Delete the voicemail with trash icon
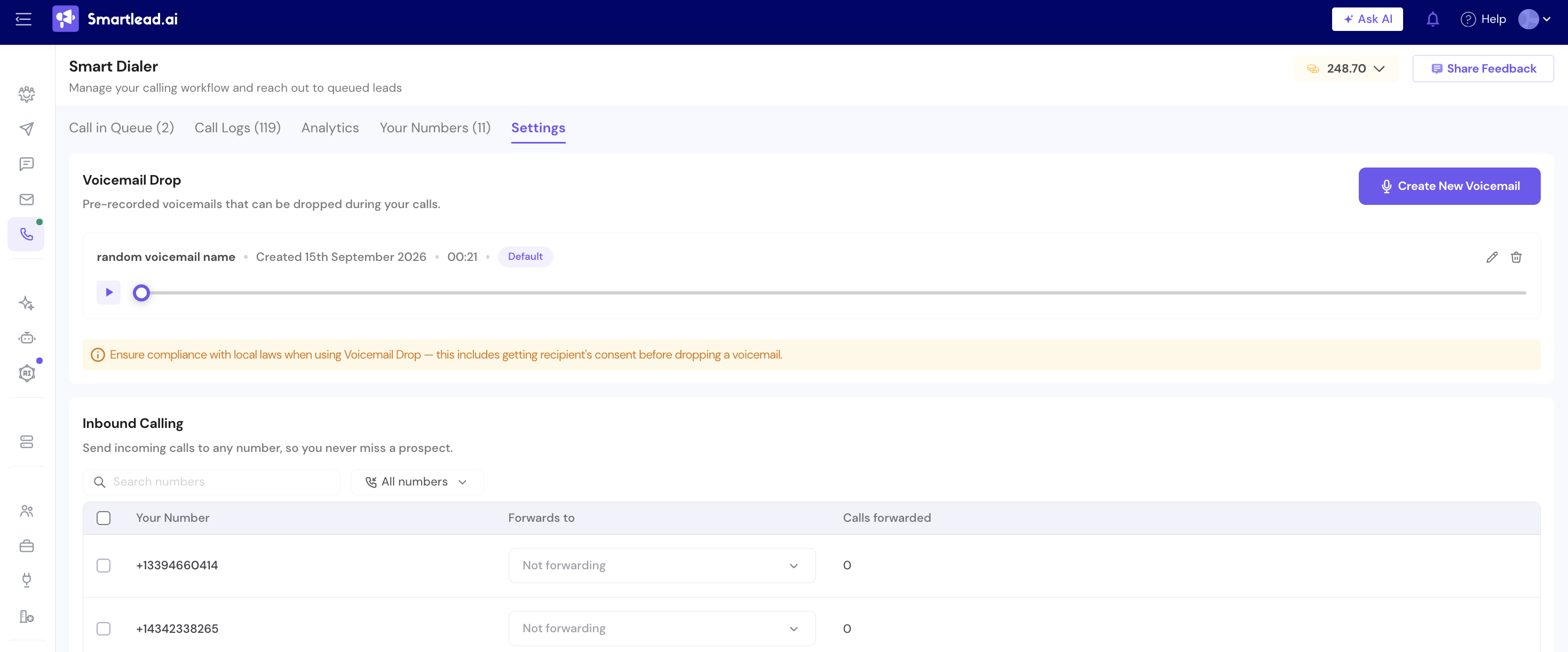 pyautogui.click(x=1516, y=257)
